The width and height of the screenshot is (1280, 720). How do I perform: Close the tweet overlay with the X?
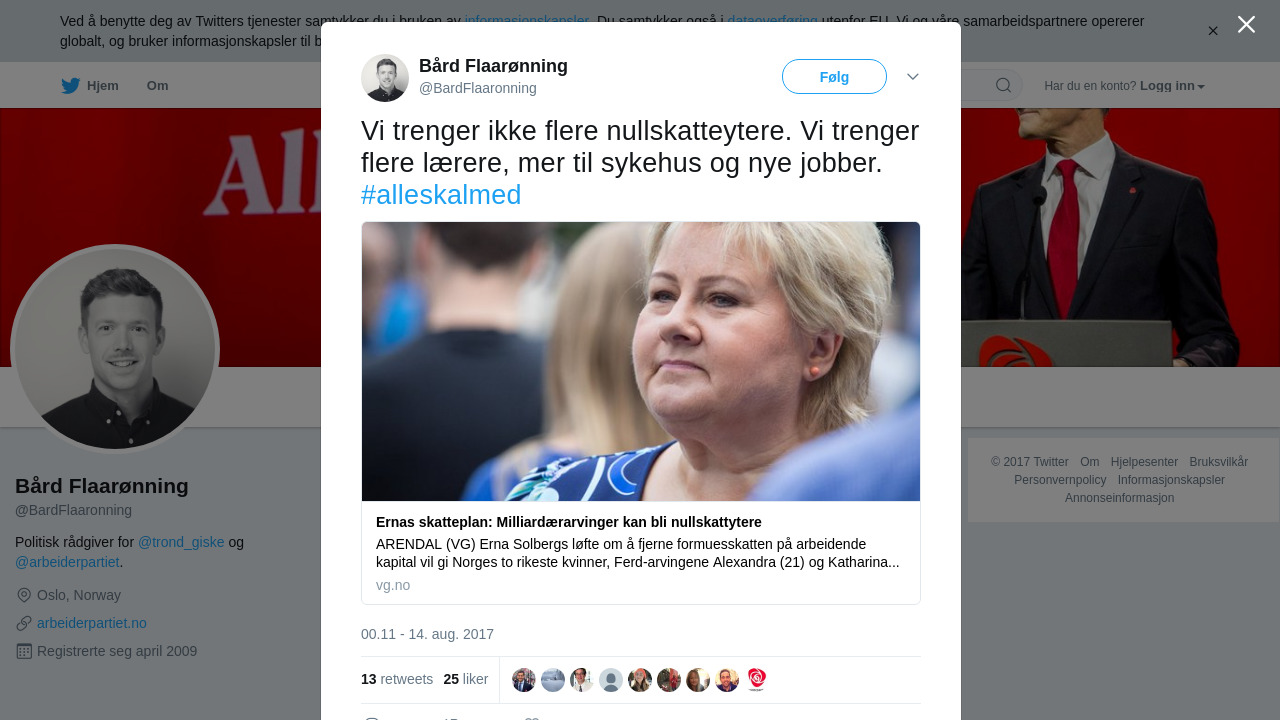1246,24
